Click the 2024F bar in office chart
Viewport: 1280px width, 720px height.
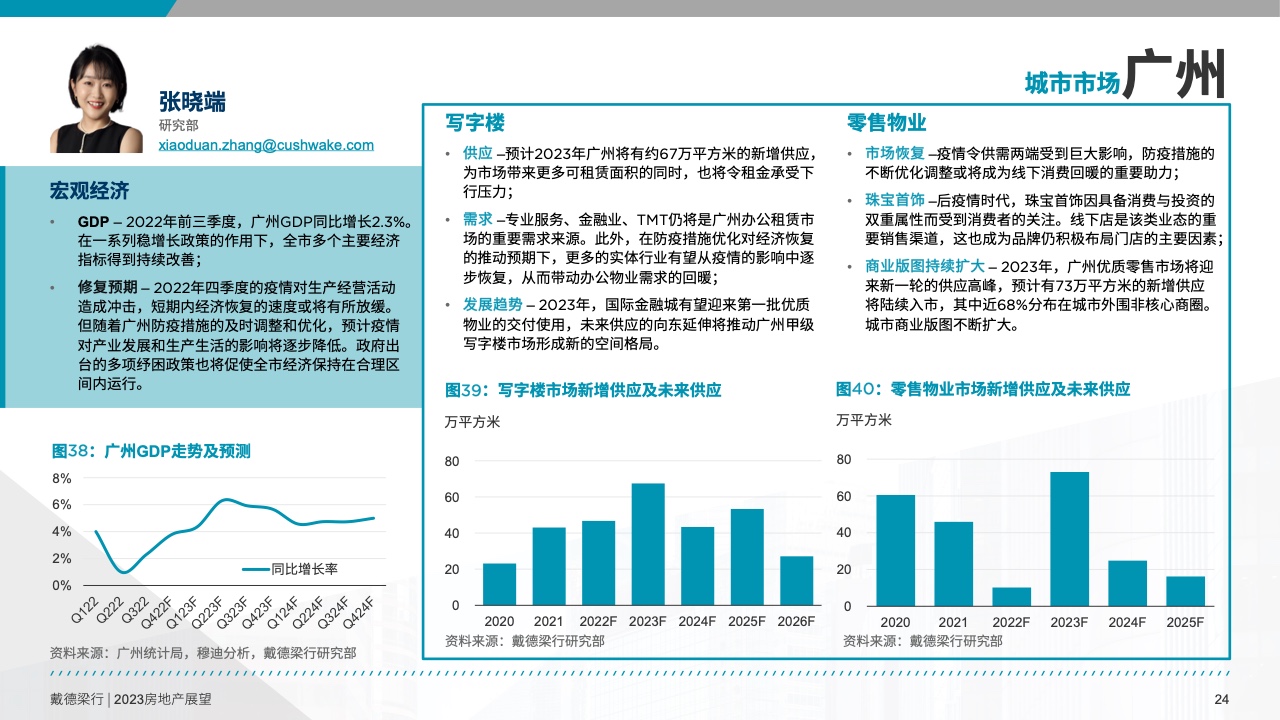(698, 566)
